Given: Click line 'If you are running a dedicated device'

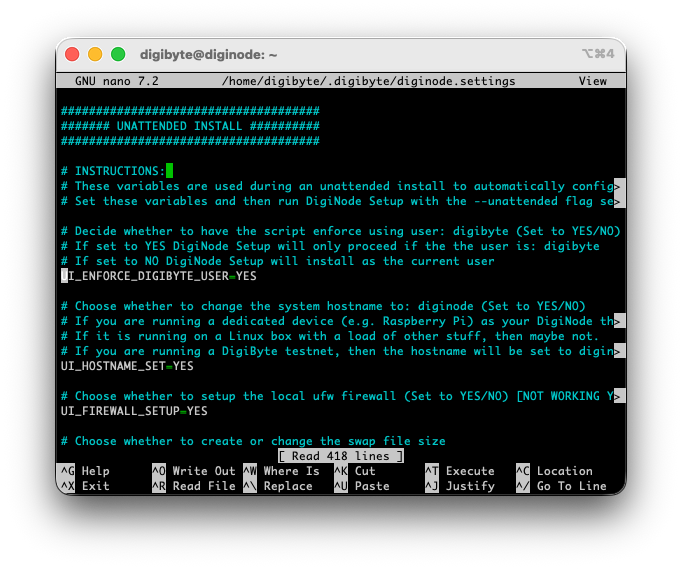Looking at the screenshot, I should (338, 321).
